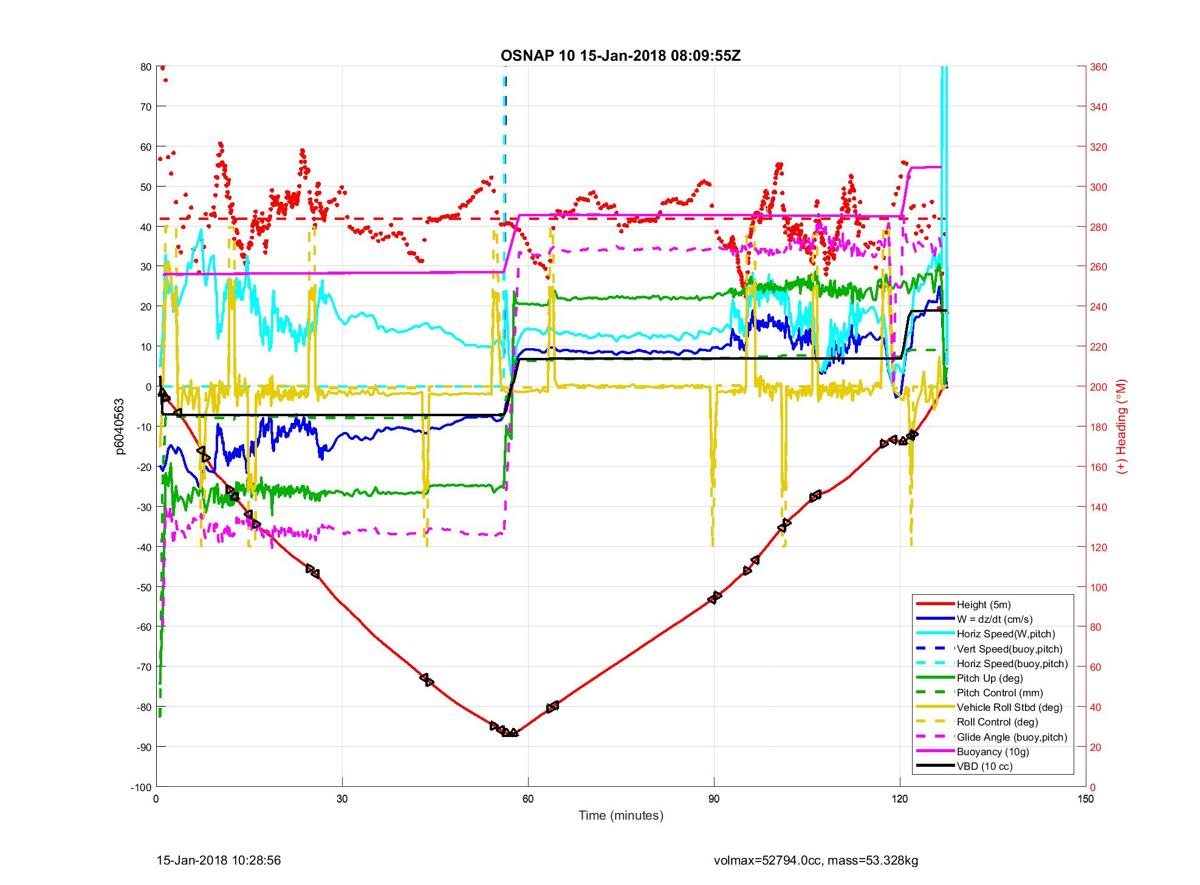Select the W = dz/dt (cm/s) legend entry
Screen dimensions: 1200x885
point(991,619)
